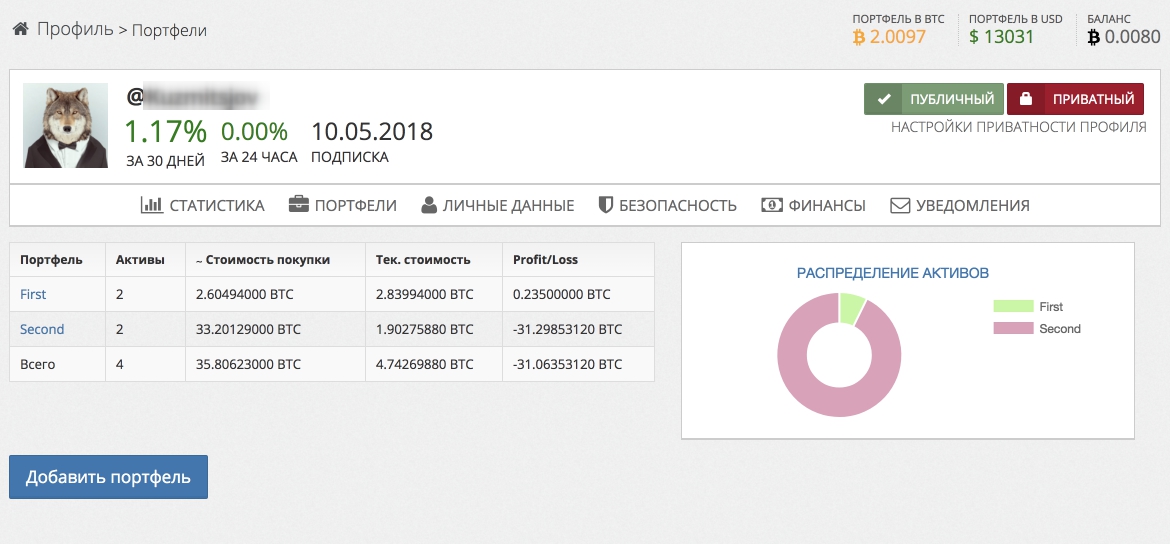This screenshot has width=1170, height=544.
Task: Click the bar chart Статистика icon
Action: [x=151, y=205]
